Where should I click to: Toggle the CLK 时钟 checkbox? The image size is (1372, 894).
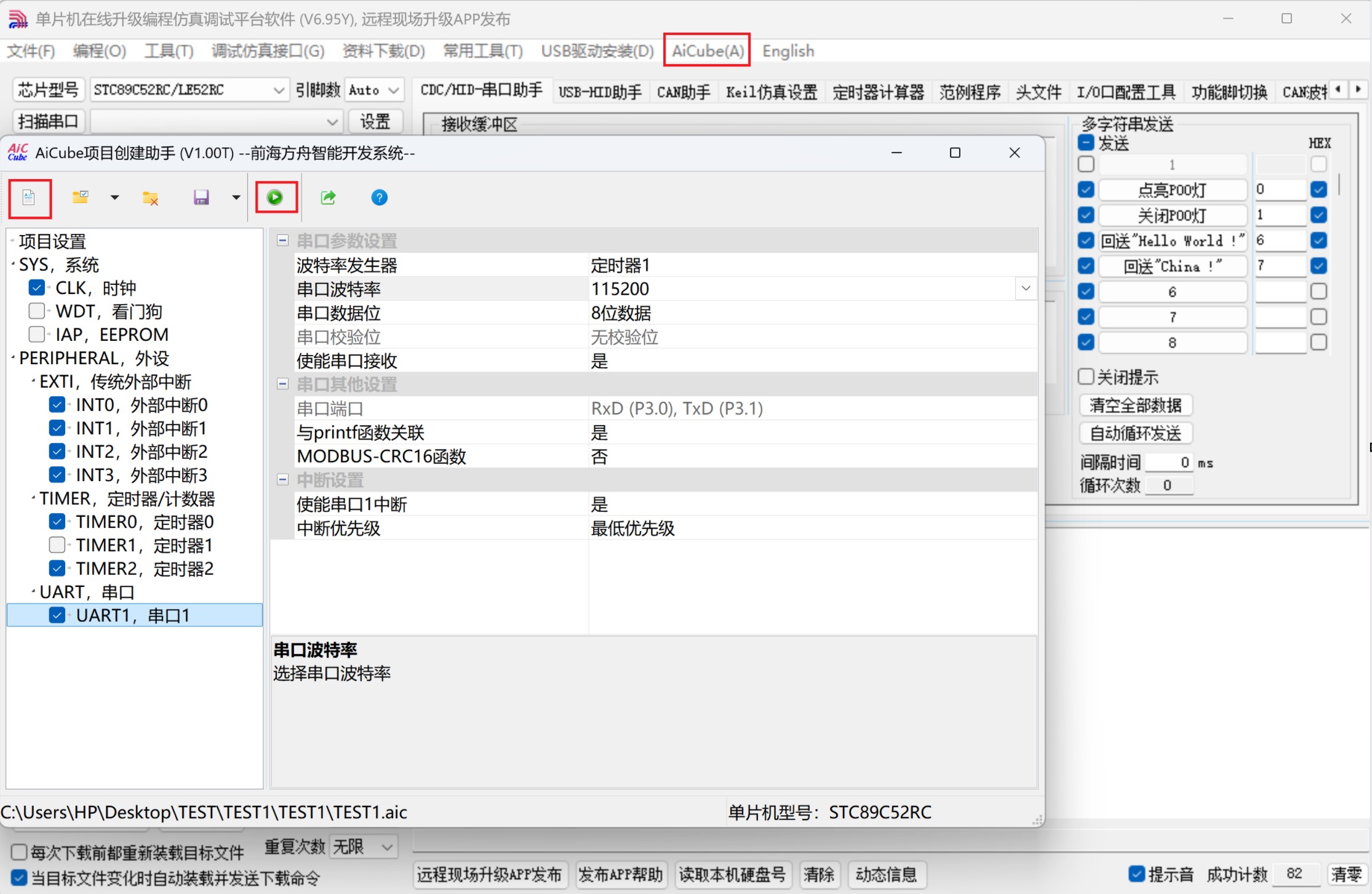[x=36, y=287]
